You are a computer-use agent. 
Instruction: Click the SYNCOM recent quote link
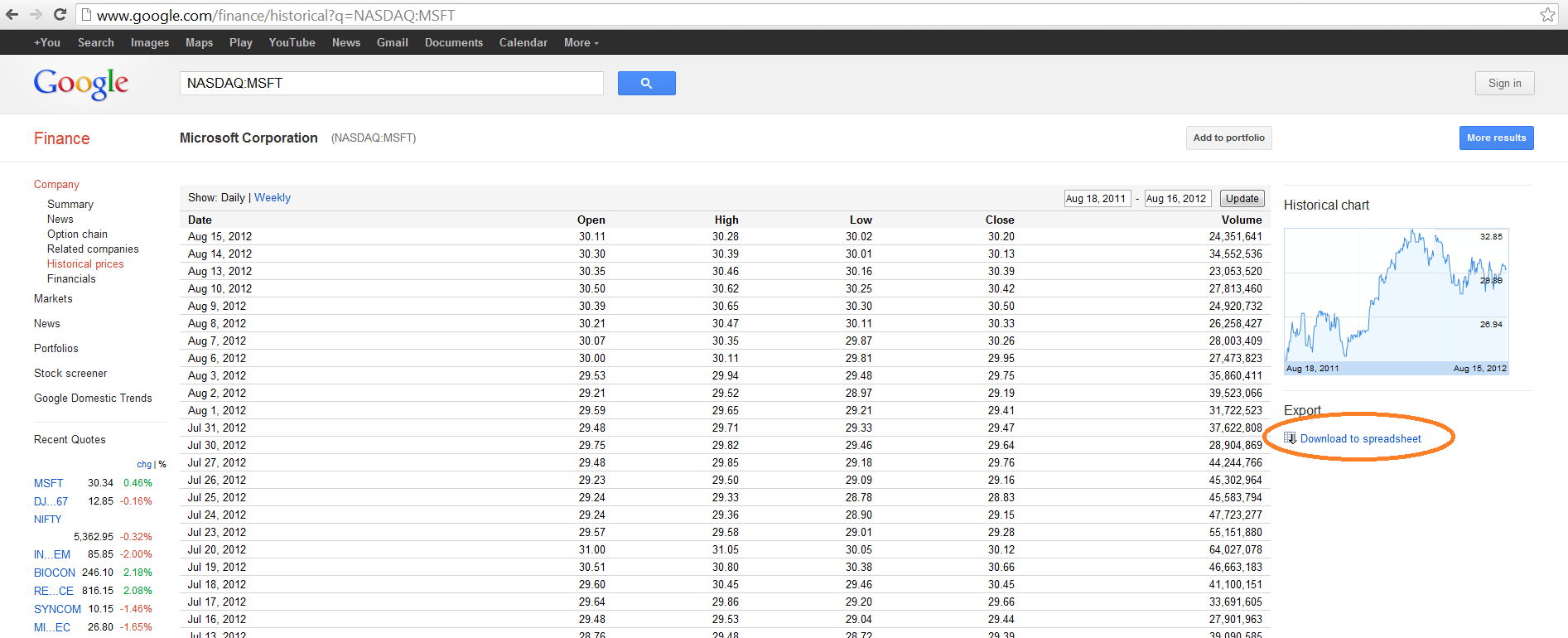[x=57, y=609]
